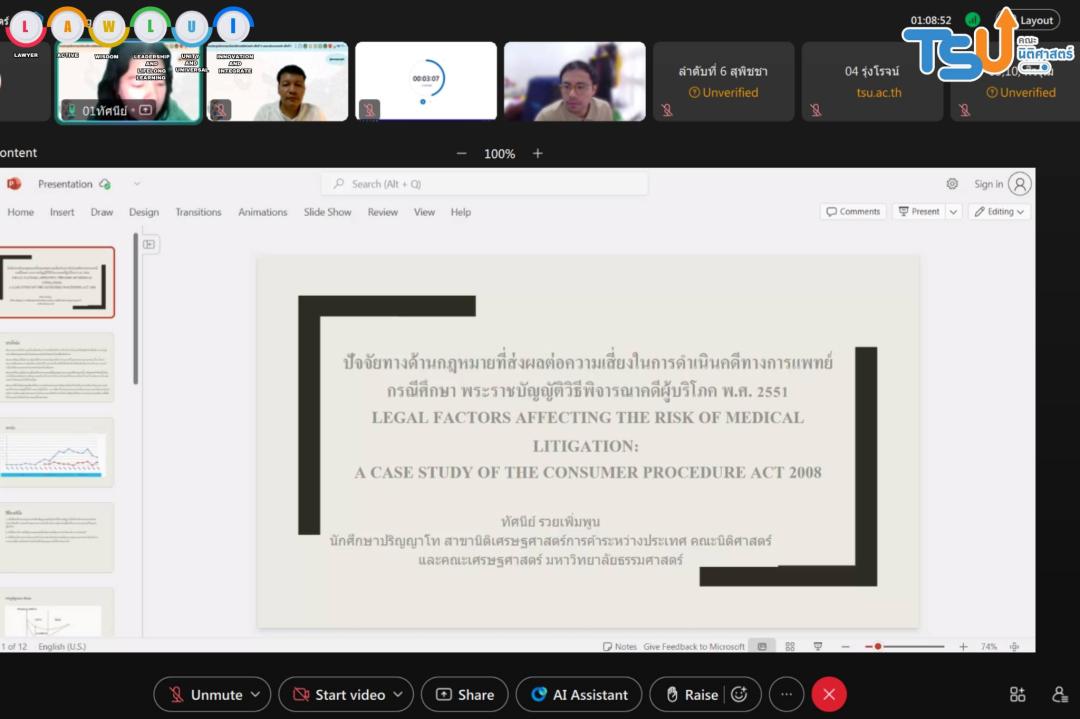Select the 01ทัศนีย์ participant video tile
This screenshot has height=719, width=1080.
(128, 82)
